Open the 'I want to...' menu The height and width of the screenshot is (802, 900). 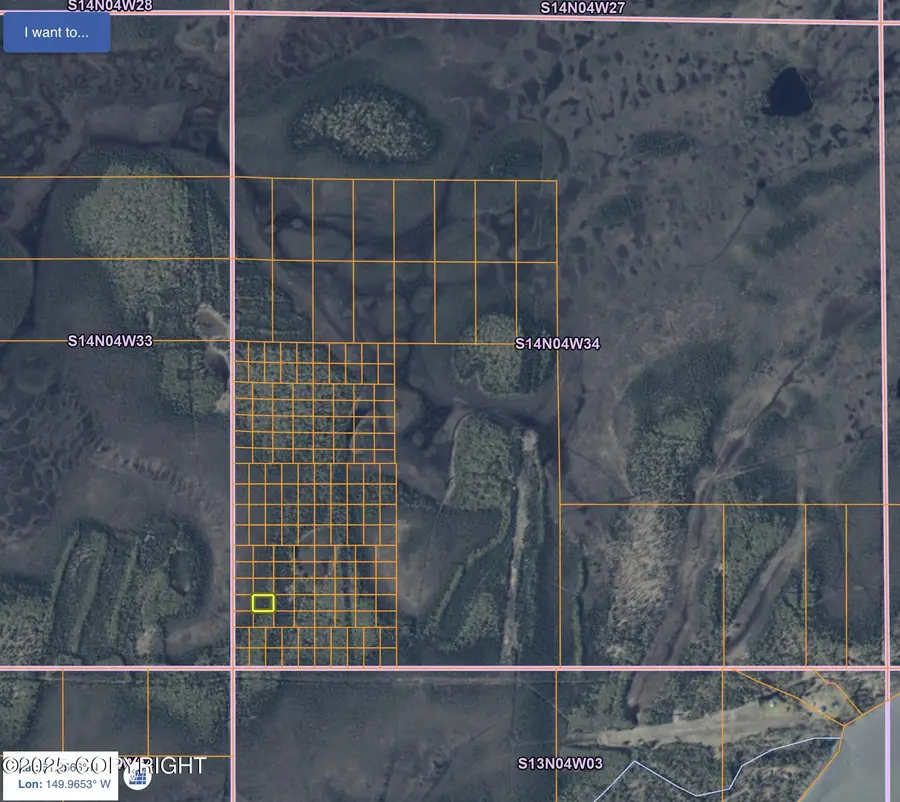point(55,32)
